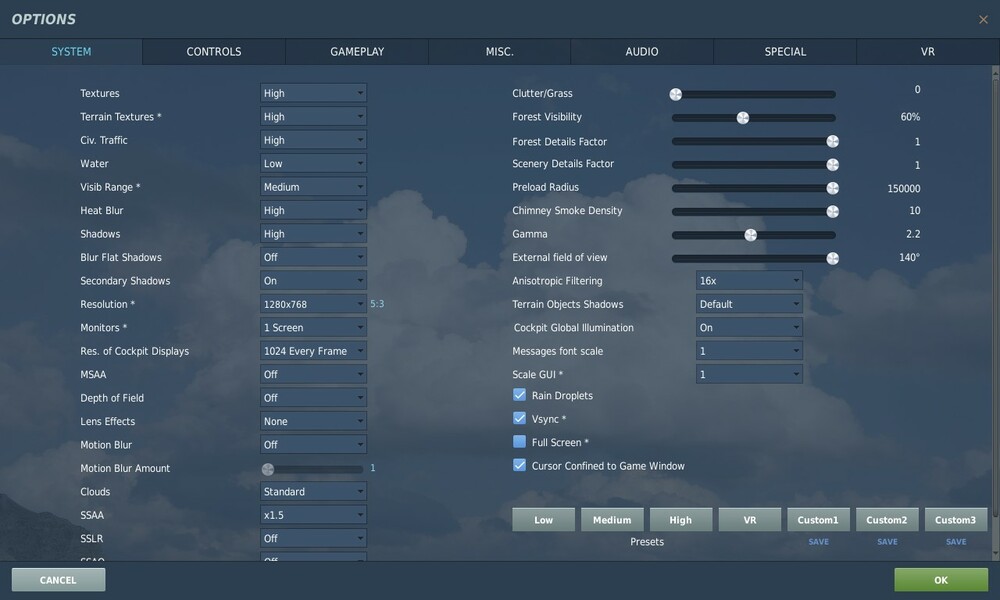This screenshot has width=1000, height=600.
Task: Click SAVE under Custom2
Action: point(887,541)
